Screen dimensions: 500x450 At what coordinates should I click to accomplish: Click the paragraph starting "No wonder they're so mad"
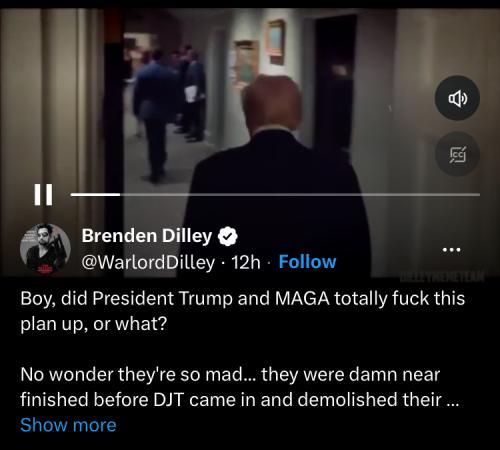click(x=240, y=387)
